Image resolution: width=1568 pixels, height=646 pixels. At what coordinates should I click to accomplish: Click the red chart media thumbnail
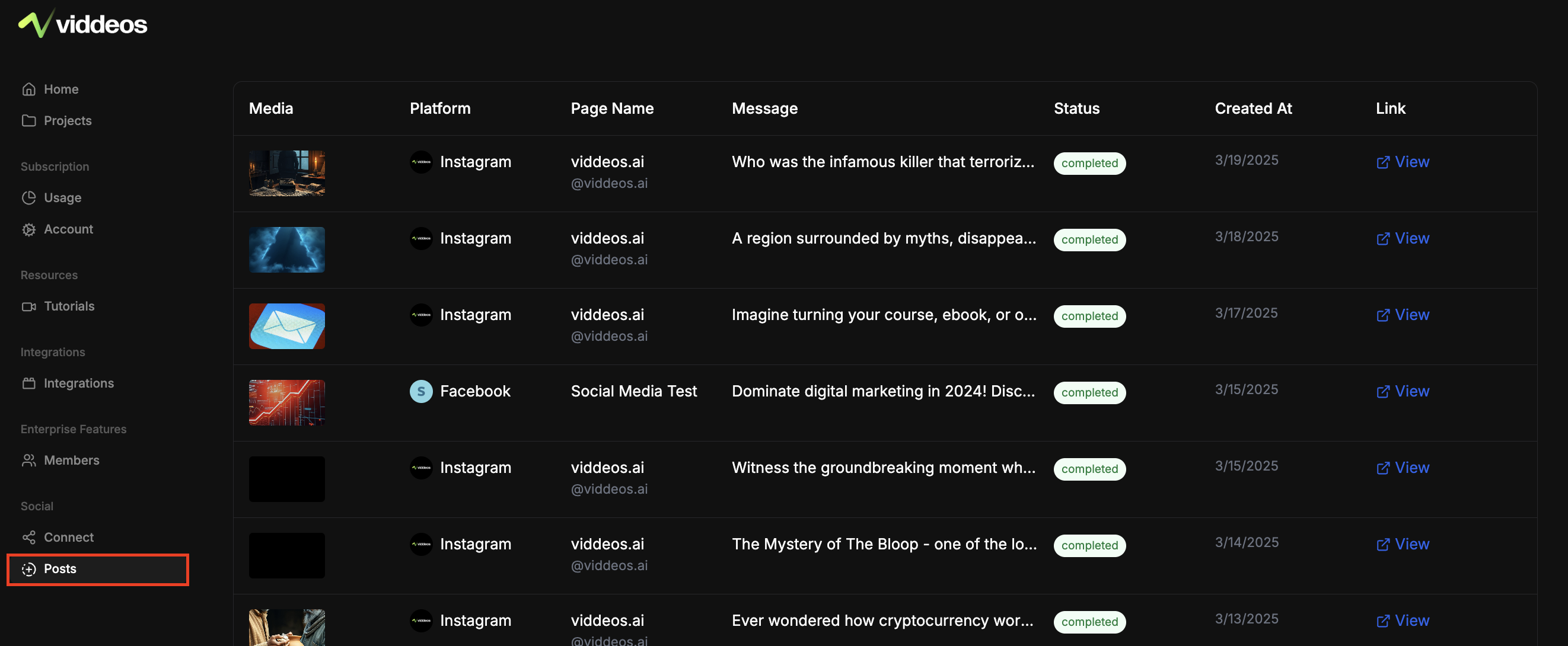(286, 402)
